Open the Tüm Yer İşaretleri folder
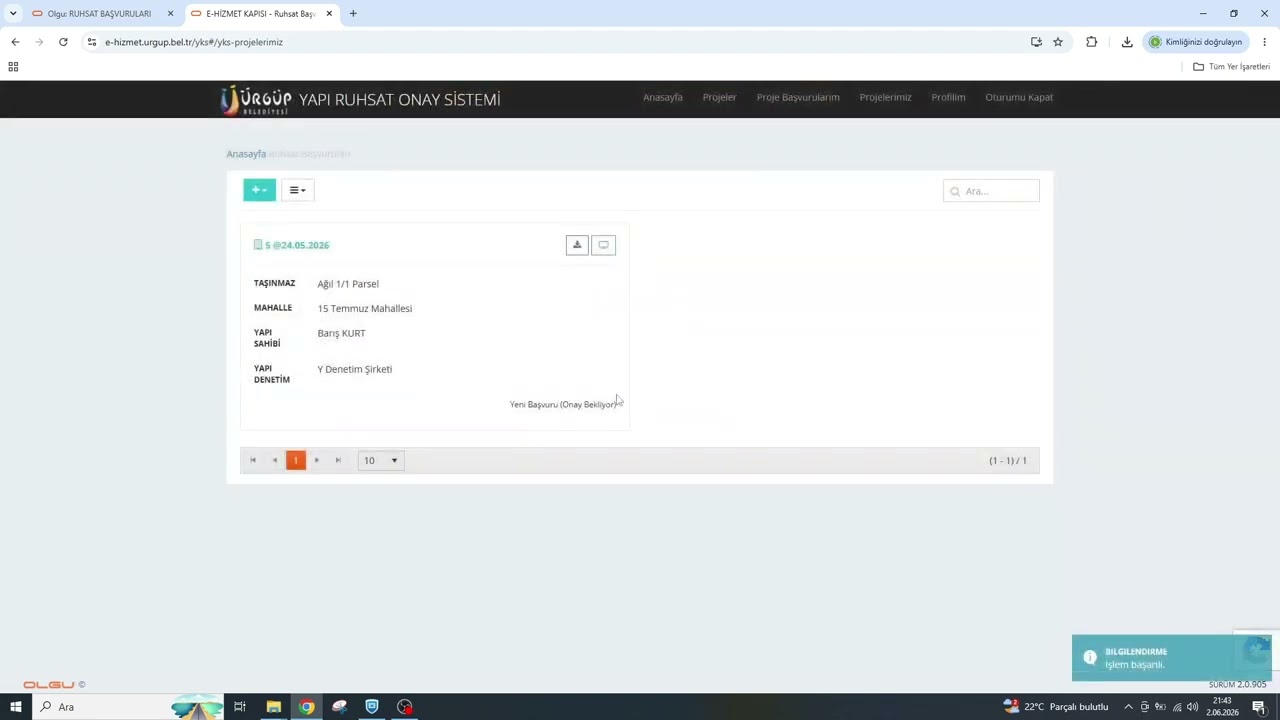Image resolution: width=1280 pixels, height=720 pixels. pos(1231,66)
